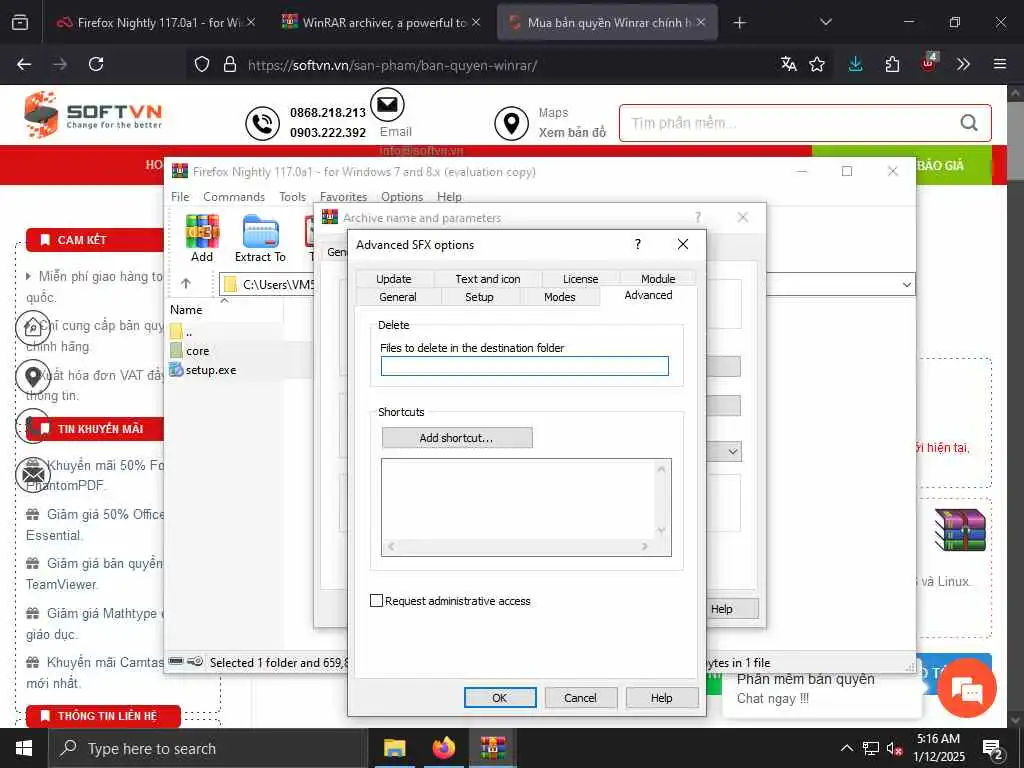Open File Explorer from the taskbar
The image size is (1024, 768).
click(x=394, y=748)
